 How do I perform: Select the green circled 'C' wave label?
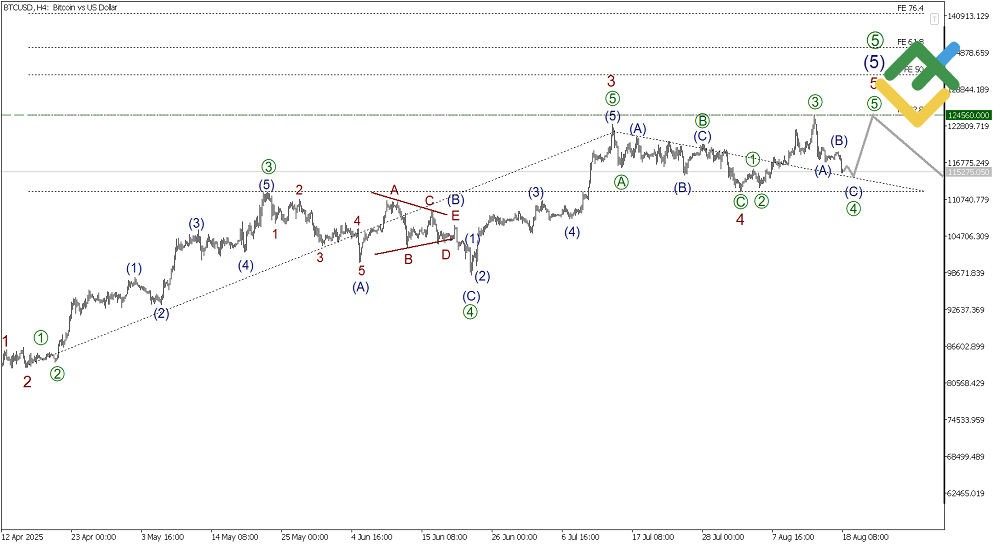pos(740,202)
